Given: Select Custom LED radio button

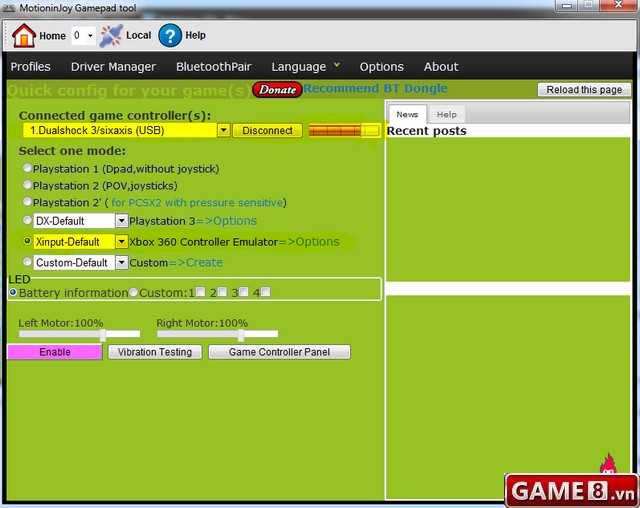Looking at the screenshot, I should coord(133,292).
